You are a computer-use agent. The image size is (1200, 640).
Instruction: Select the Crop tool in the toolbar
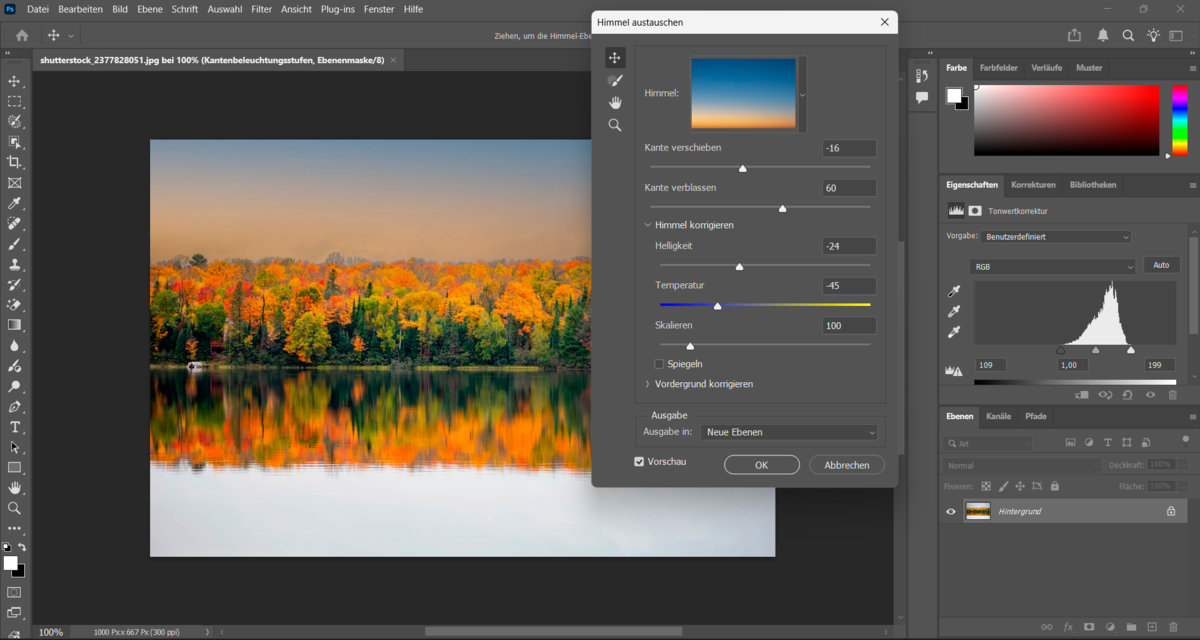14,162
